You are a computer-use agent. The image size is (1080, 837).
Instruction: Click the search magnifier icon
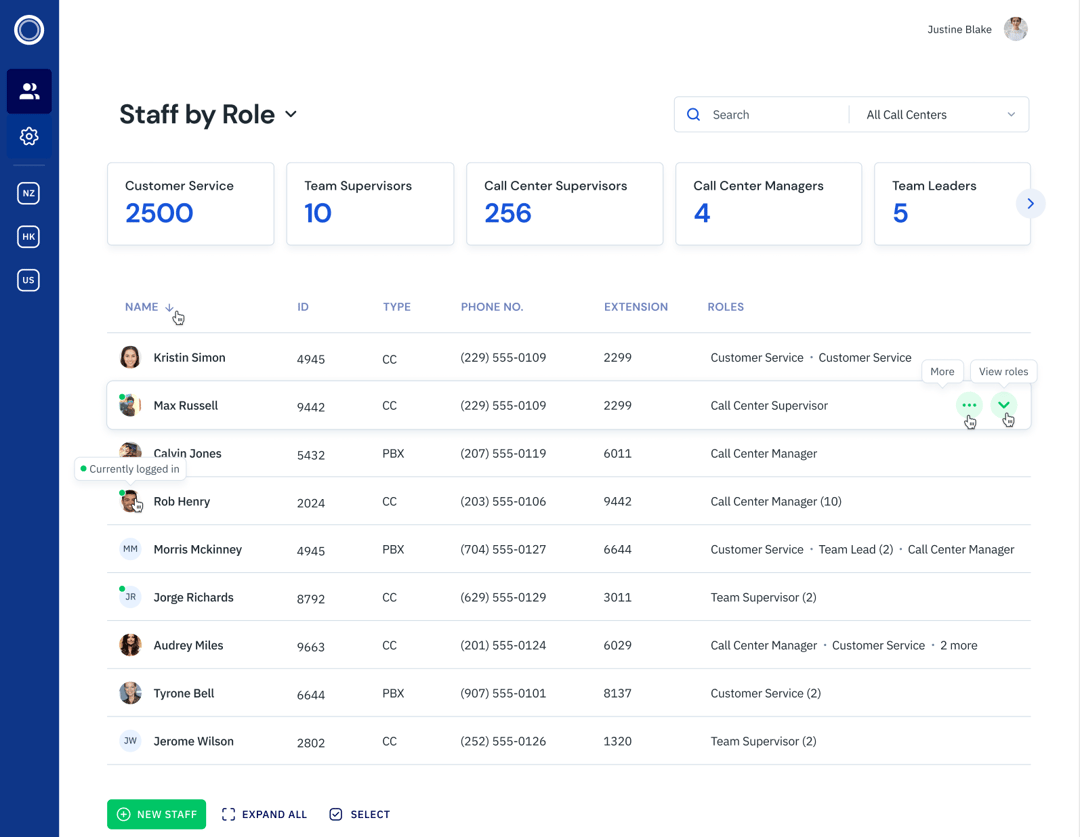click(693, 114)
